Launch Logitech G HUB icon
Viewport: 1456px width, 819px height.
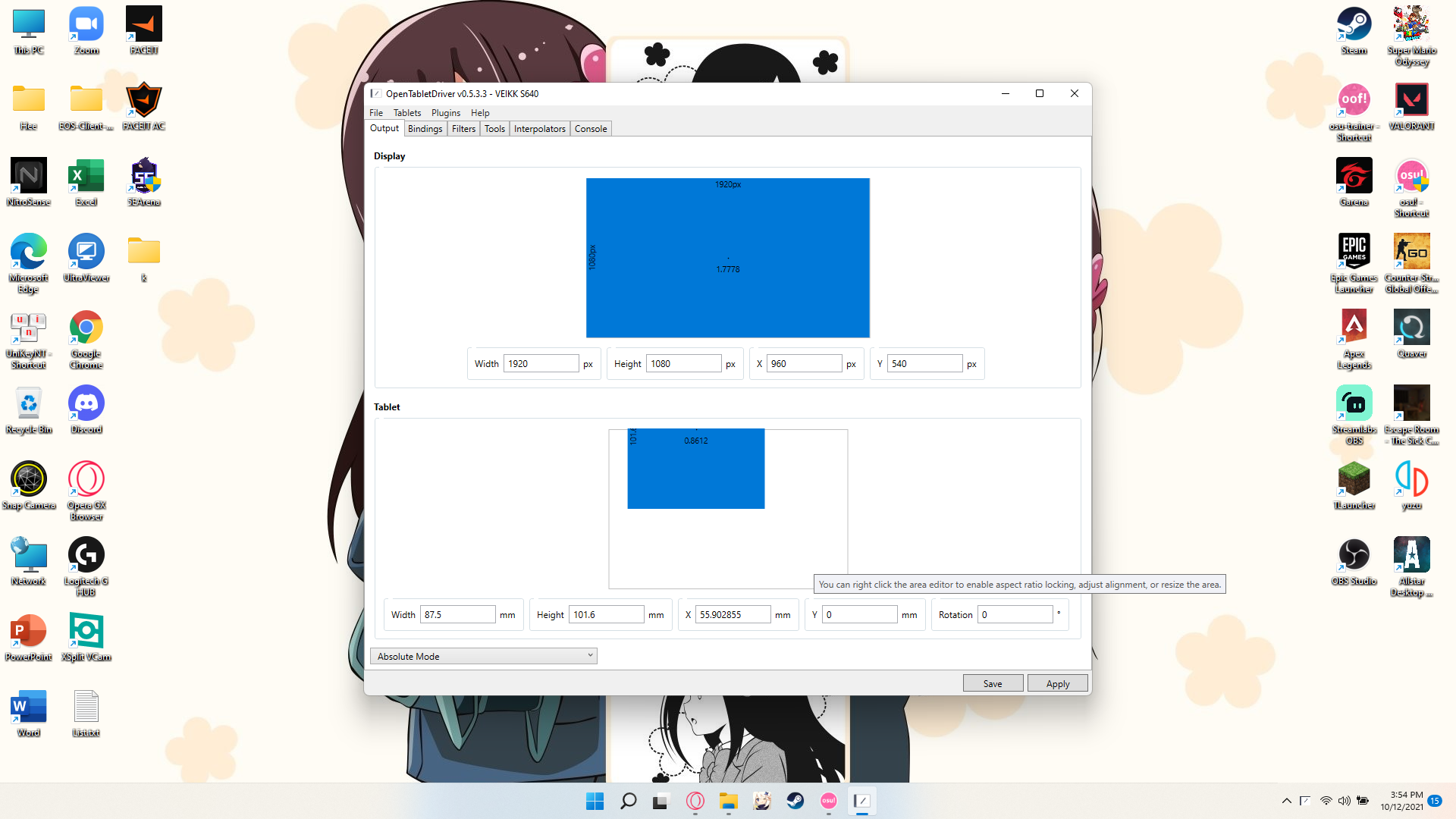coord(86,567)
